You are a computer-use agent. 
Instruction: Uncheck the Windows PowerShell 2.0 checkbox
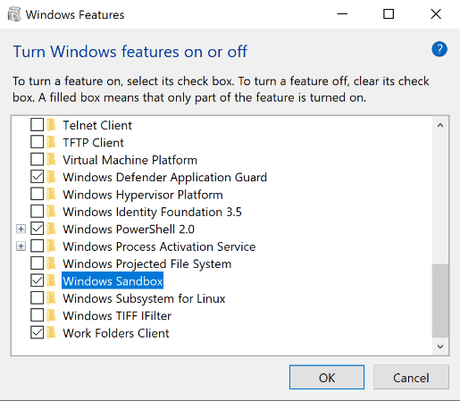pyautogui.click(x=37, y=229)
